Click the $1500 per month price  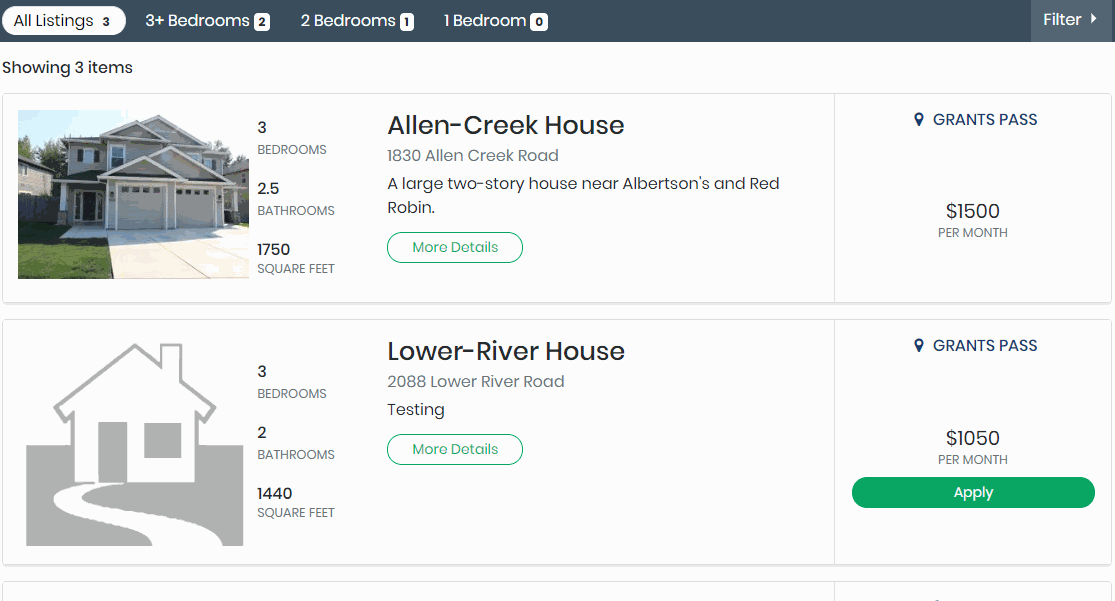coord(972,212)
